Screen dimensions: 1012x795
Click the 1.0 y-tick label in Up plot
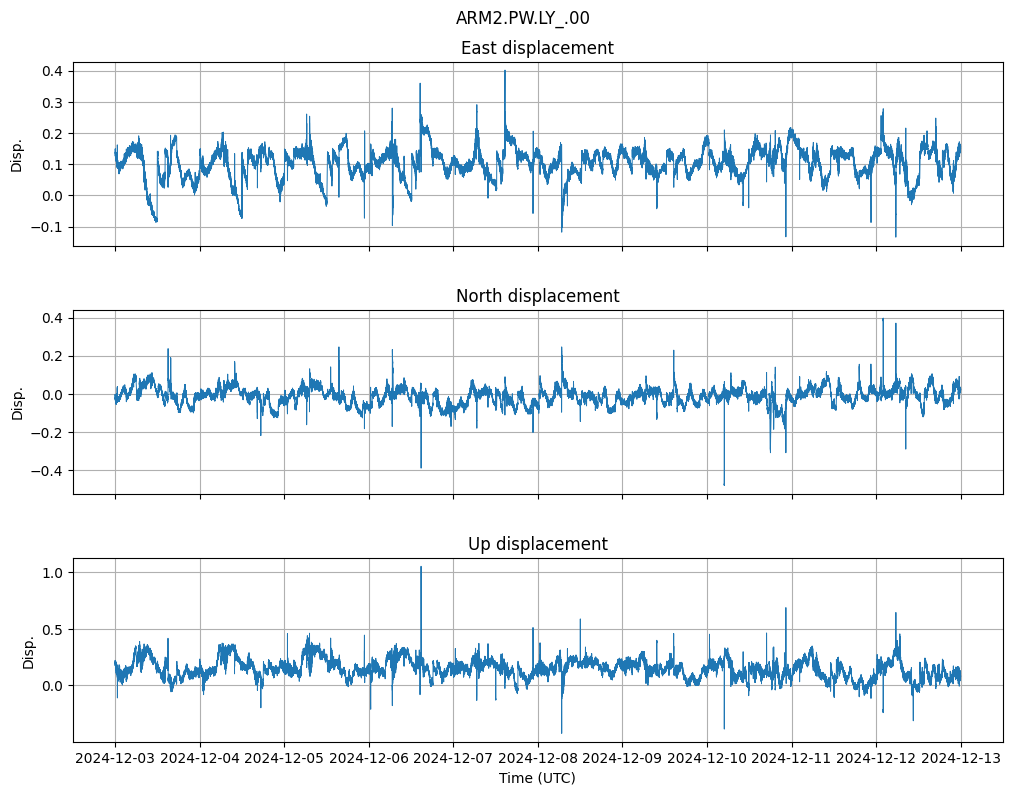click(x=53, y=573)
